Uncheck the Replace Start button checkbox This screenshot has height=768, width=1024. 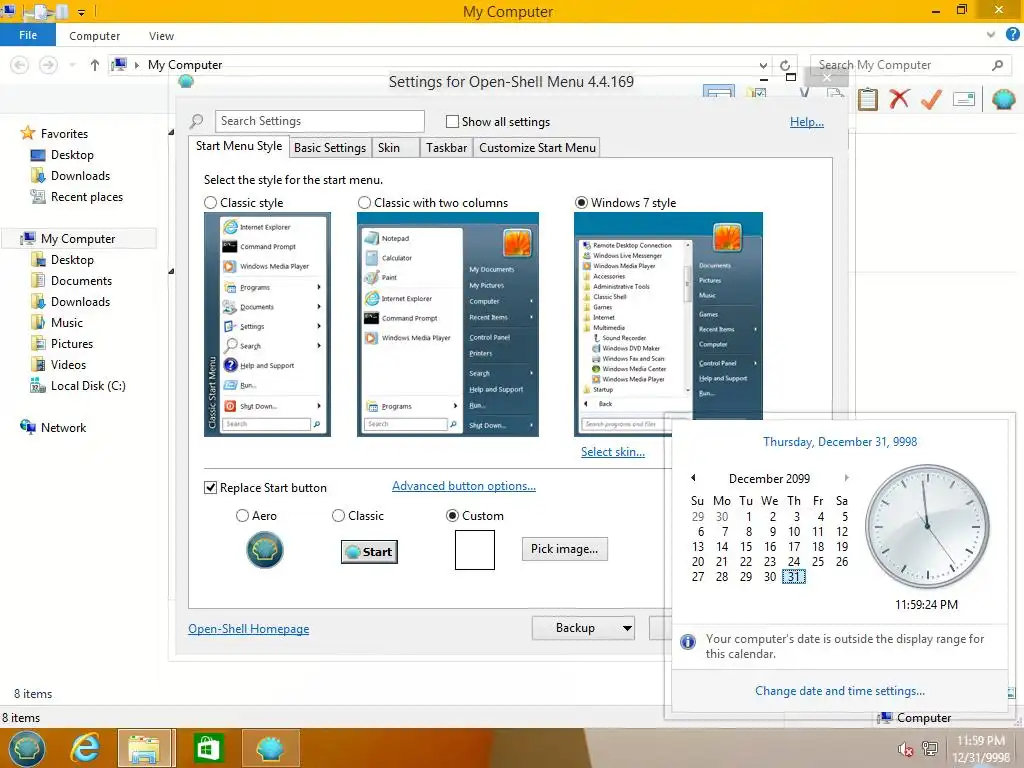210,487
